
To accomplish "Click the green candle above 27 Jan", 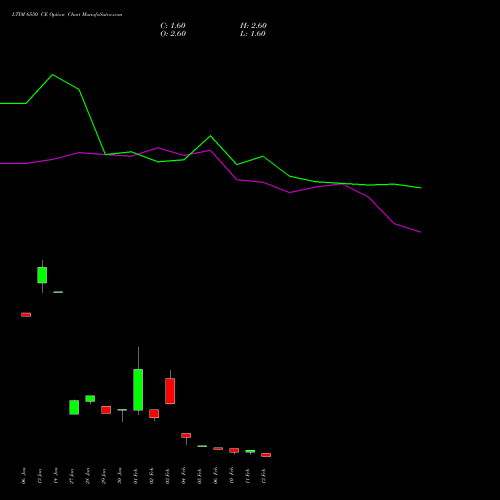I will click(x=74, y=407).
